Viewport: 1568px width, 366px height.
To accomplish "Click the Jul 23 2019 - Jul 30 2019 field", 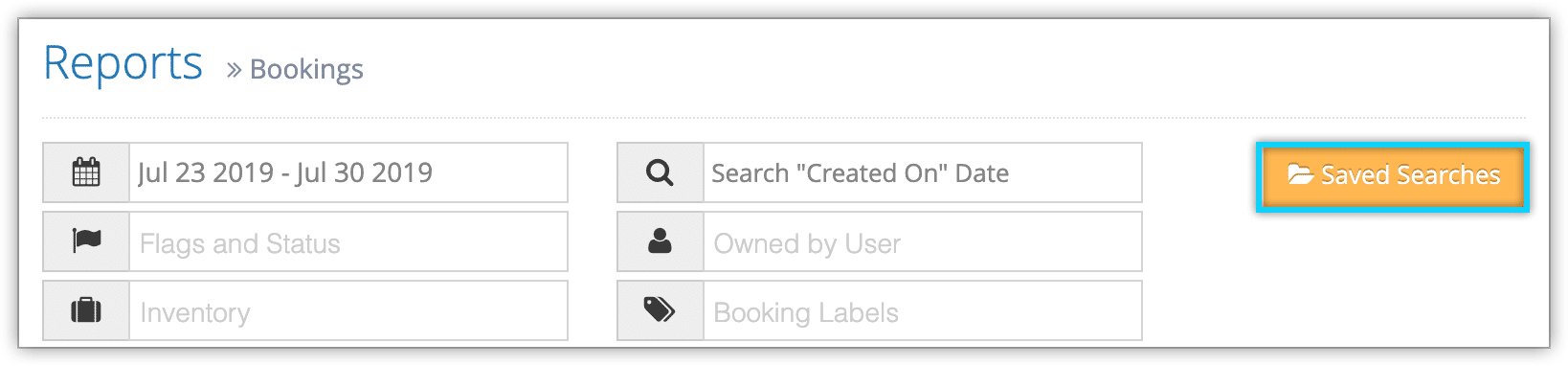I will (348, 172).
